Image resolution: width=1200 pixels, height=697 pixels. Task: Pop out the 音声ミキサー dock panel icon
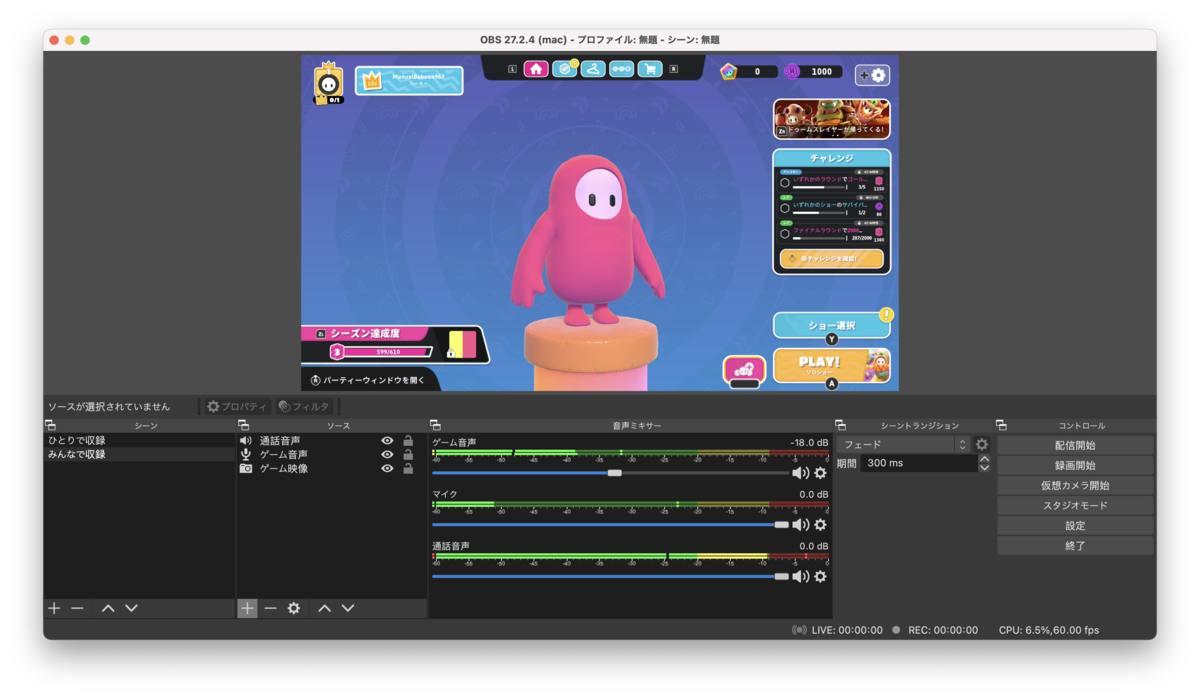(x=435, y=426)
